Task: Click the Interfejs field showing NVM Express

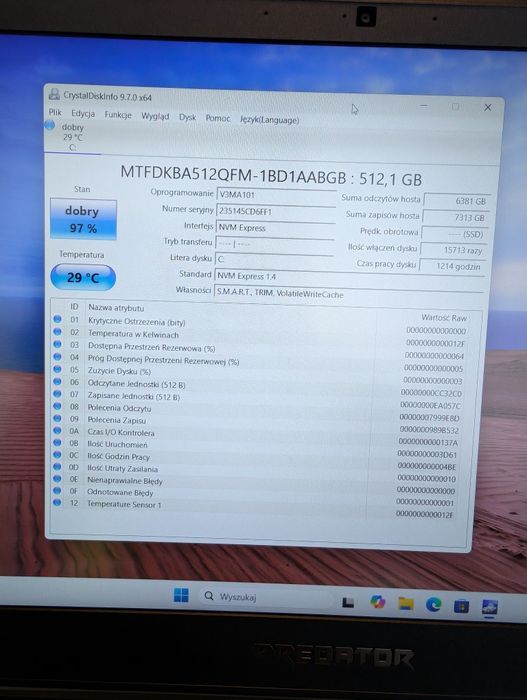Action: click(x=275, y=228)
